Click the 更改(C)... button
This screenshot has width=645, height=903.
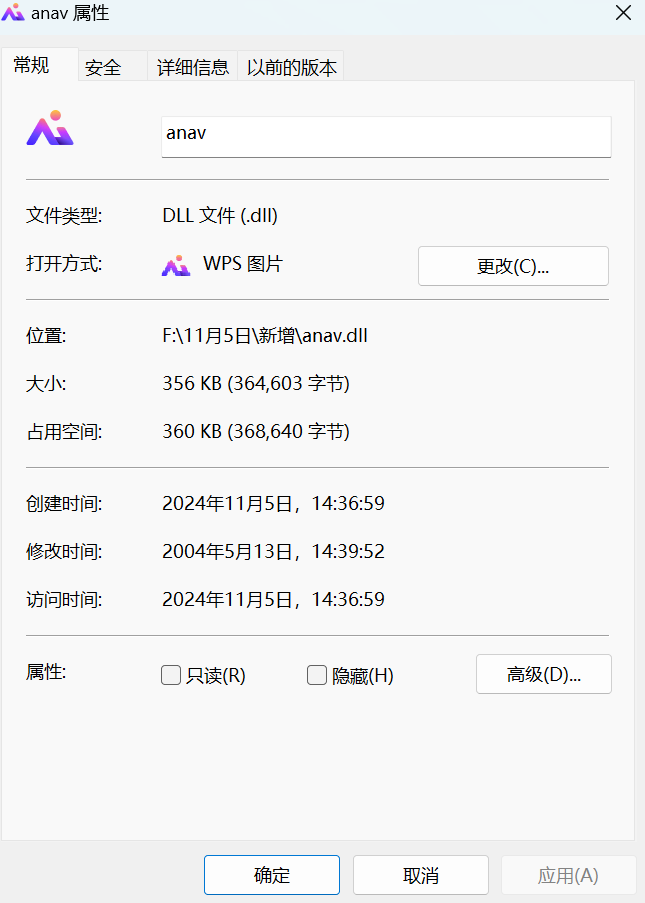click(x=513, y=266)
